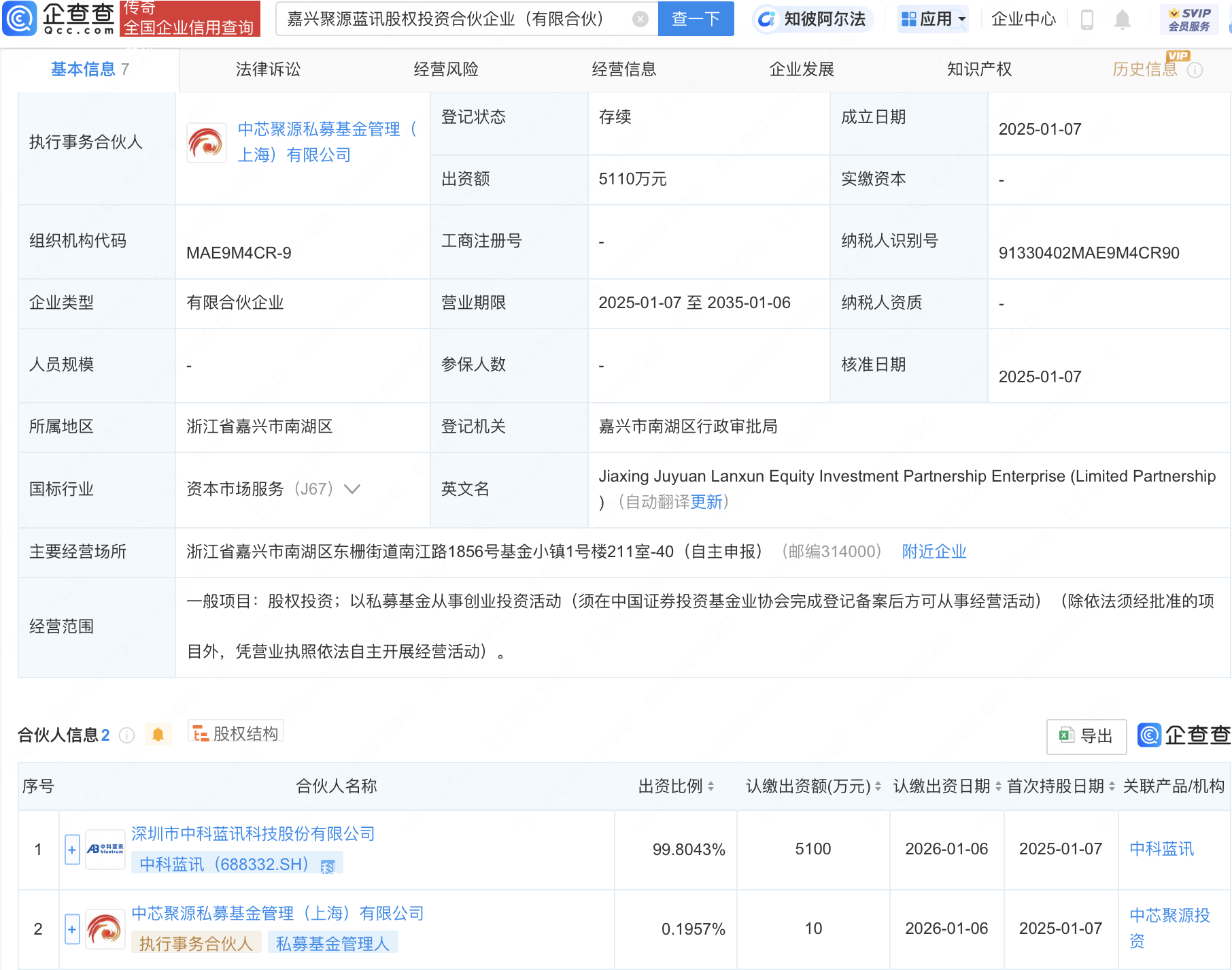Switch to the 历史信息 tab
Viewport: 1232px width, 970px height.
pyautogui.click(x=1145, y=69)
